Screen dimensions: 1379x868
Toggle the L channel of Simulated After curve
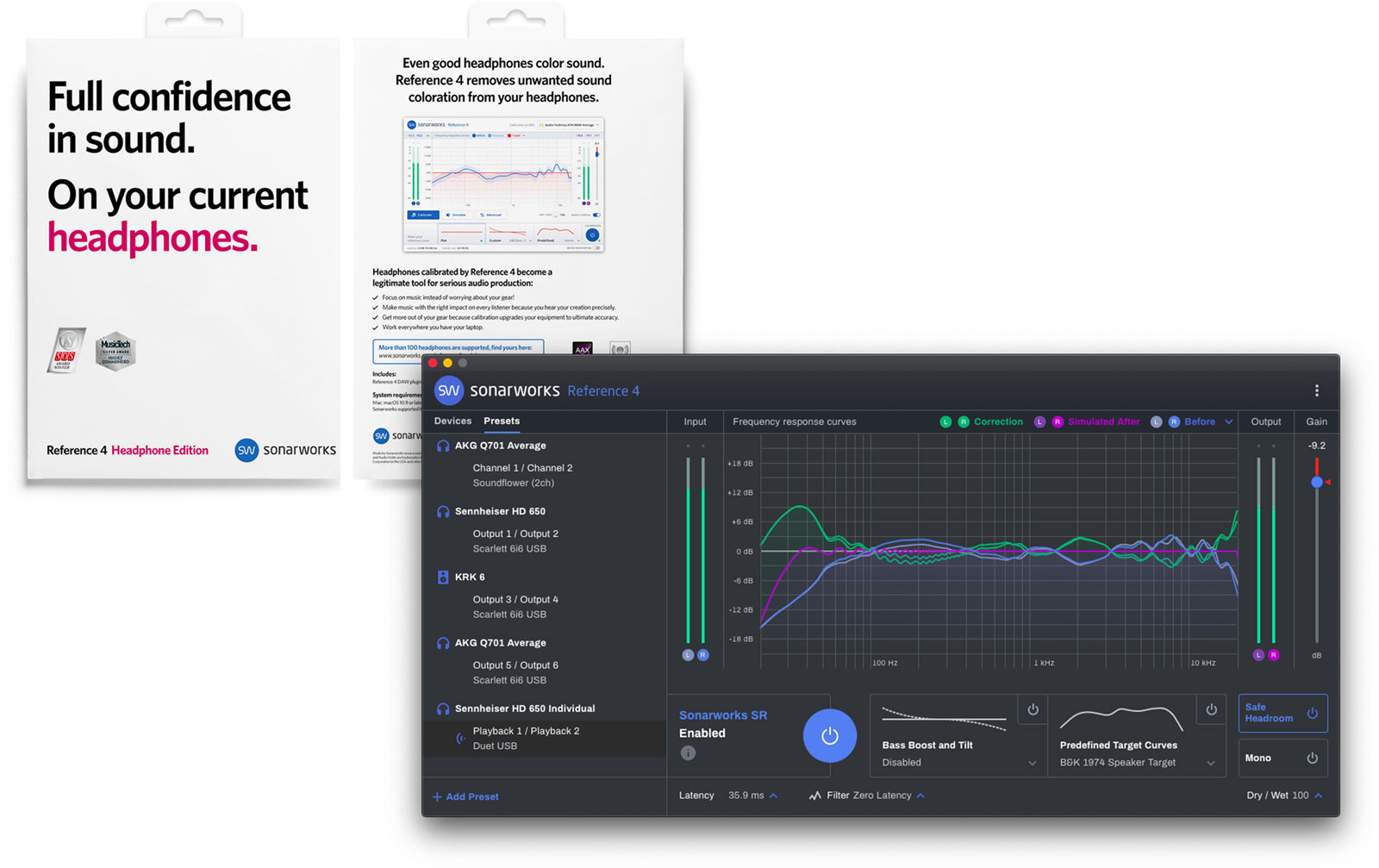coord(1039,422)
